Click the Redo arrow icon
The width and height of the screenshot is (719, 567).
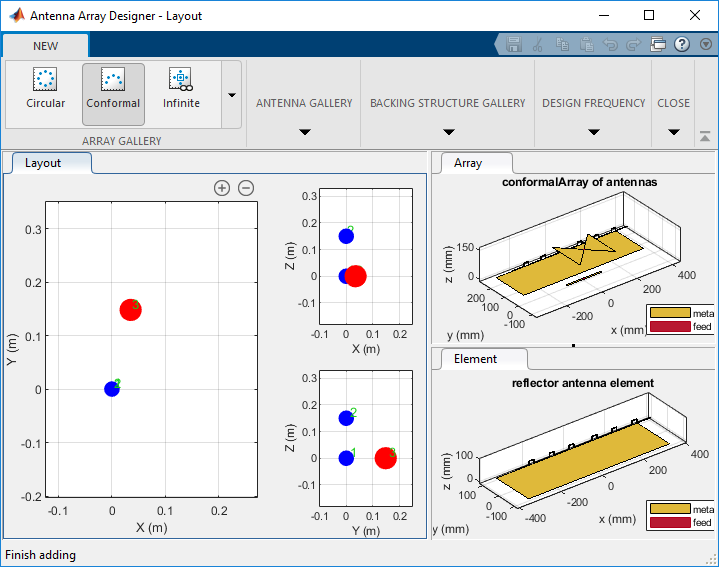point(633,44)
